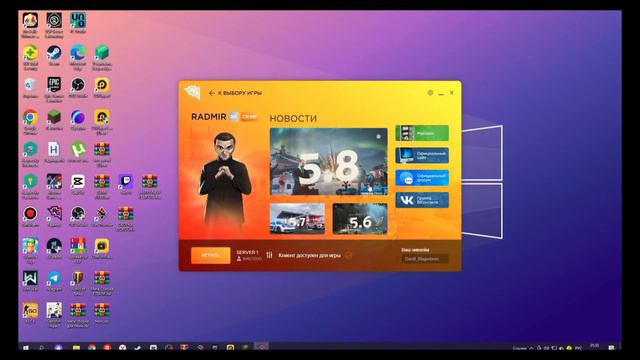Select the OBS Studio icon next to Epic Games
Viewport: 640px width, 360px height.
point(78,85)
